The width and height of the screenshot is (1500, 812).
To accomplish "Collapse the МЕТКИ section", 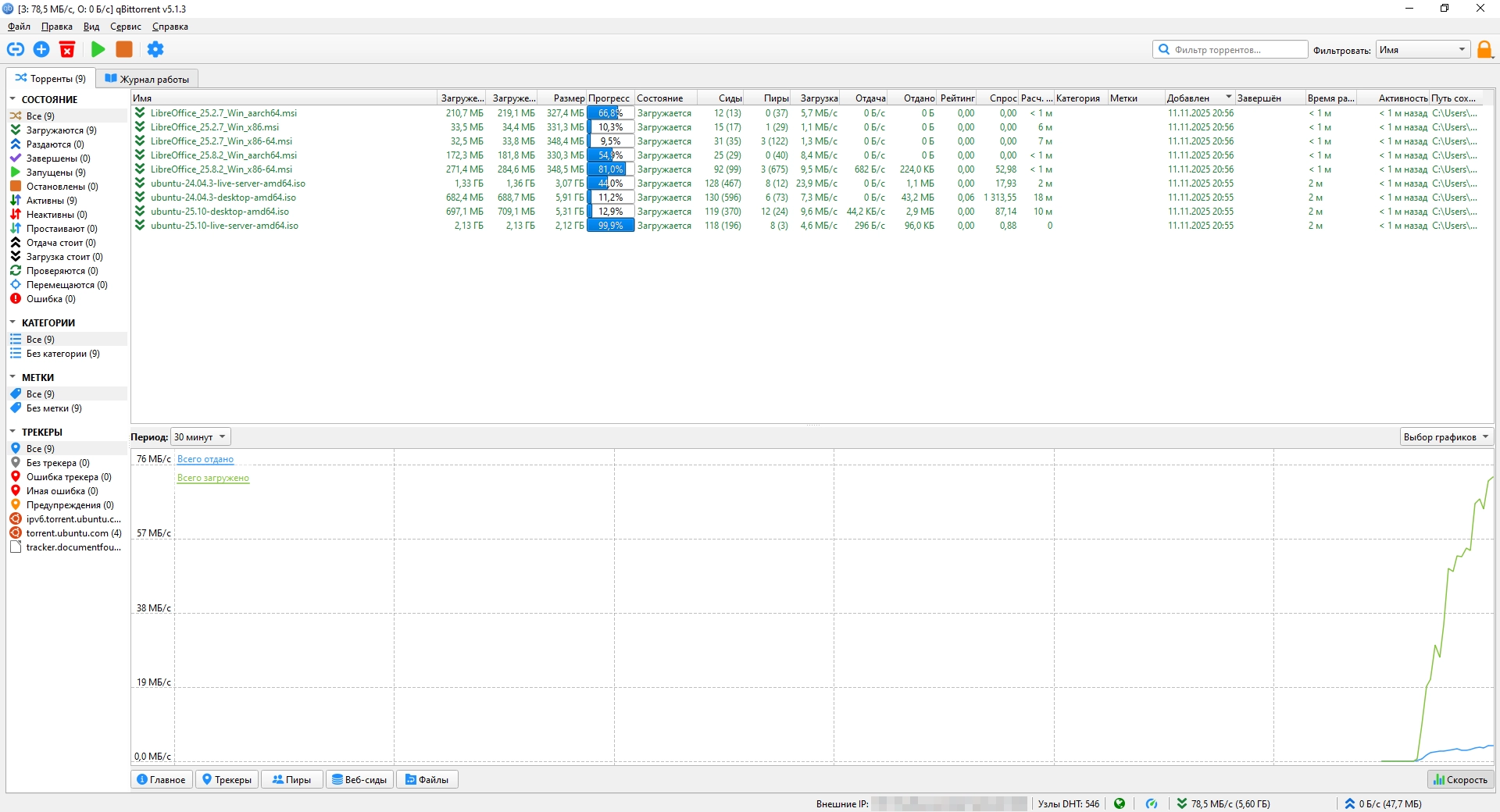I will 12,377.
